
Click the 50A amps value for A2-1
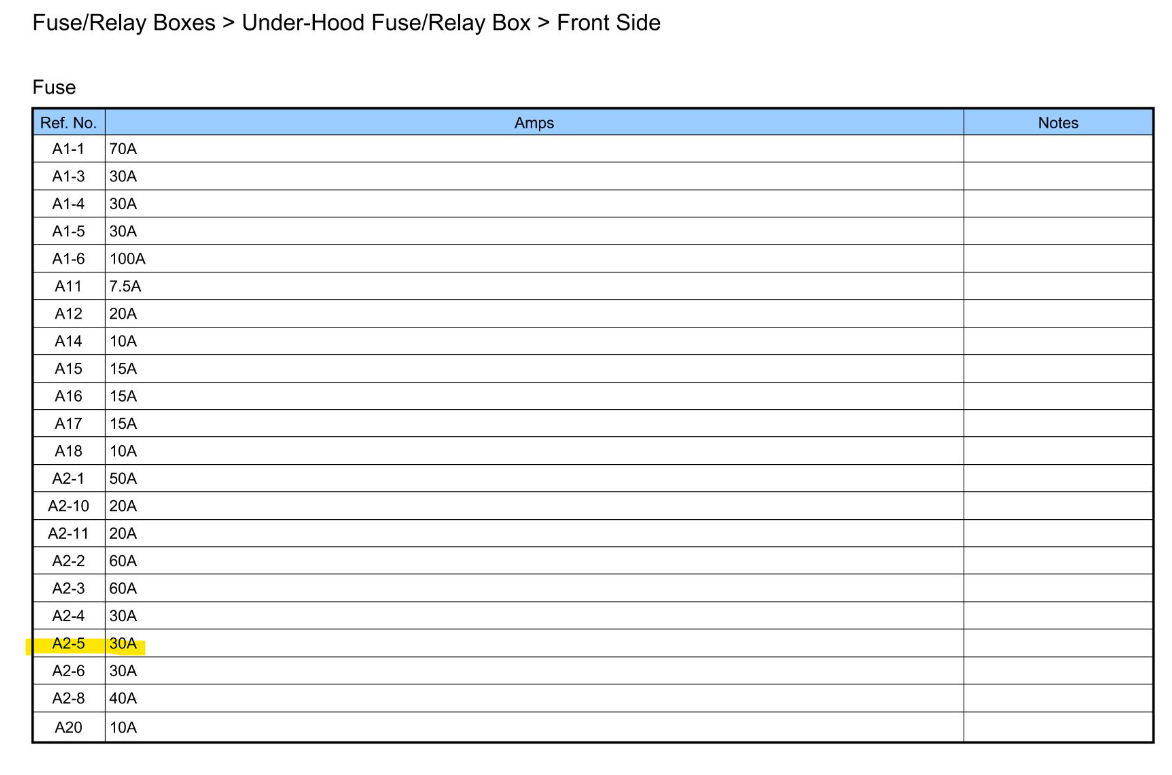(x=123, y=479)
